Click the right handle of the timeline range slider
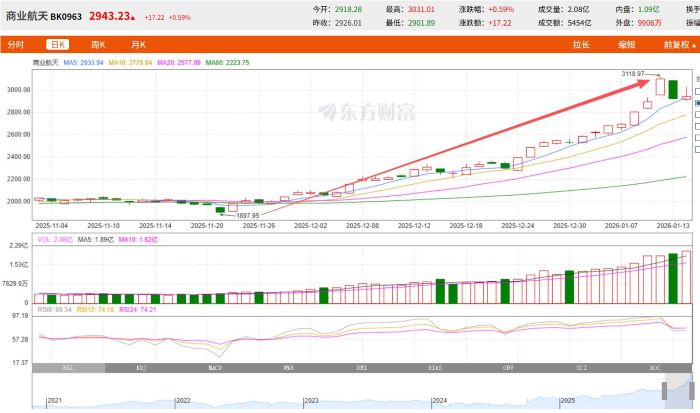Screen dimensions: 700x413 [692, 391]
